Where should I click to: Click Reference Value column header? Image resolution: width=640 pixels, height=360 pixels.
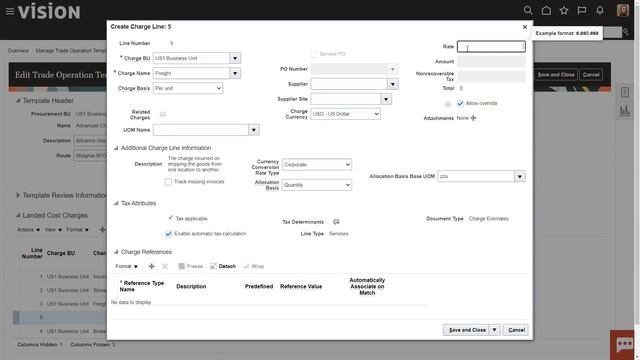coord(301,287)
